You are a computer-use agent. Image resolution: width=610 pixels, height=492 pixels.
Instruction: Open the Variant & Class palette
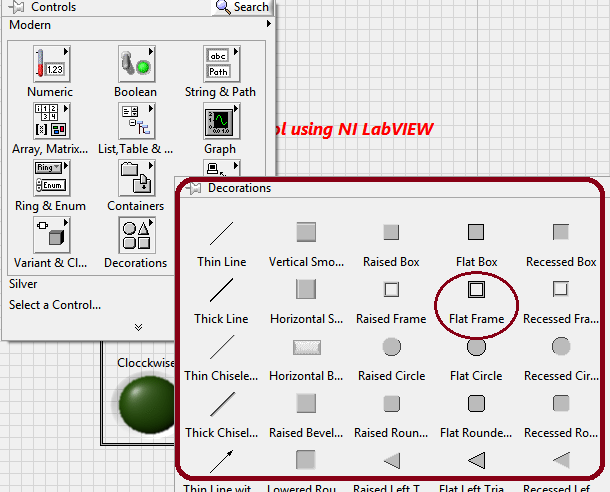pos(51,235)
